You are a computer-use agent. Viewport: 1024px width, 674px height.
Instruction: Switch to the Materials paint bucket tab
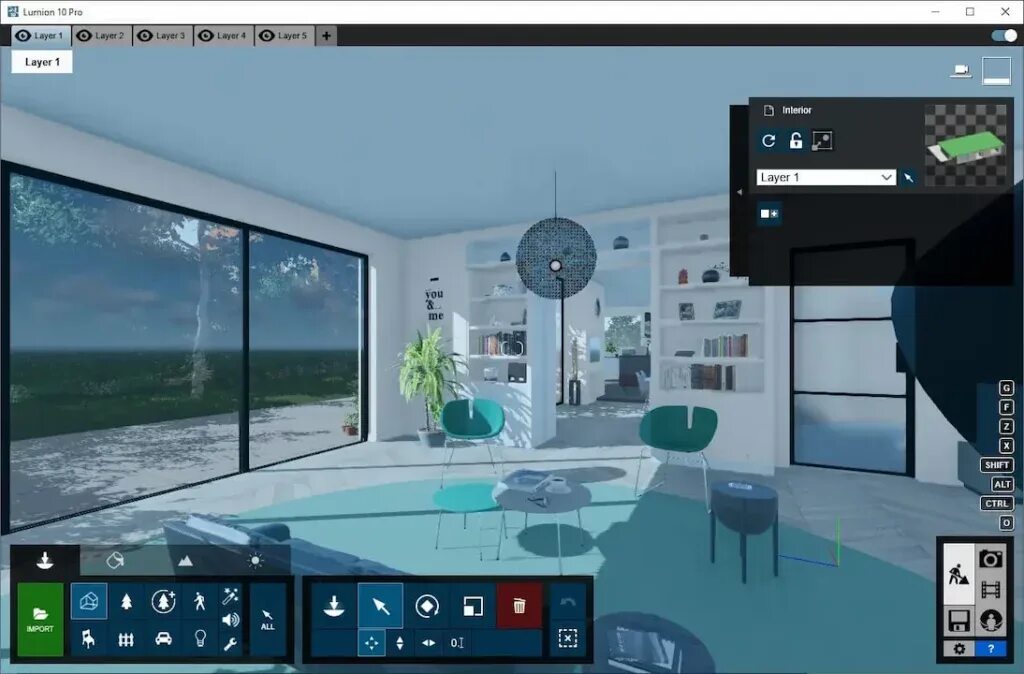[x=115, y=560]
